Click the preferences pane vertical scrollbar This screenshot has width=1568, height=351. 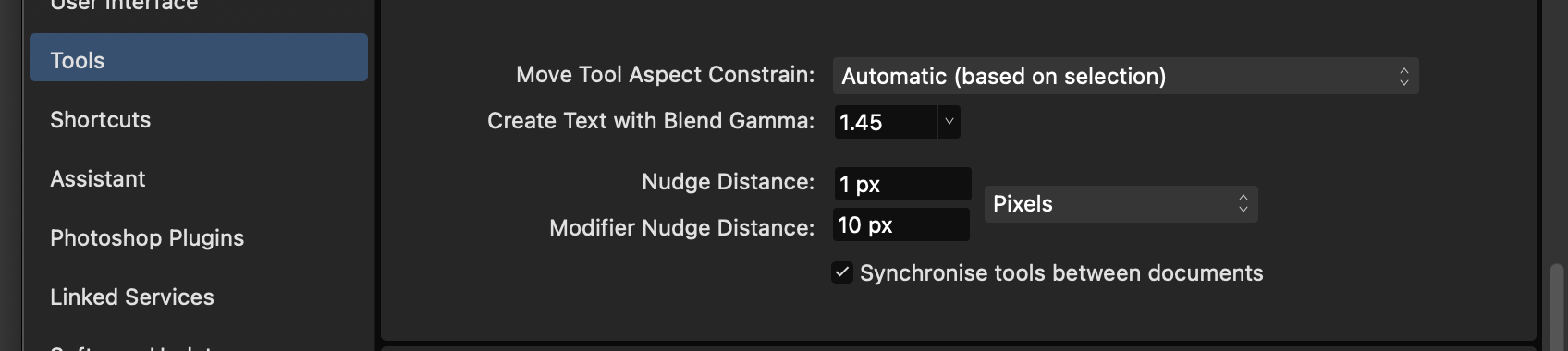point(1557,304)
